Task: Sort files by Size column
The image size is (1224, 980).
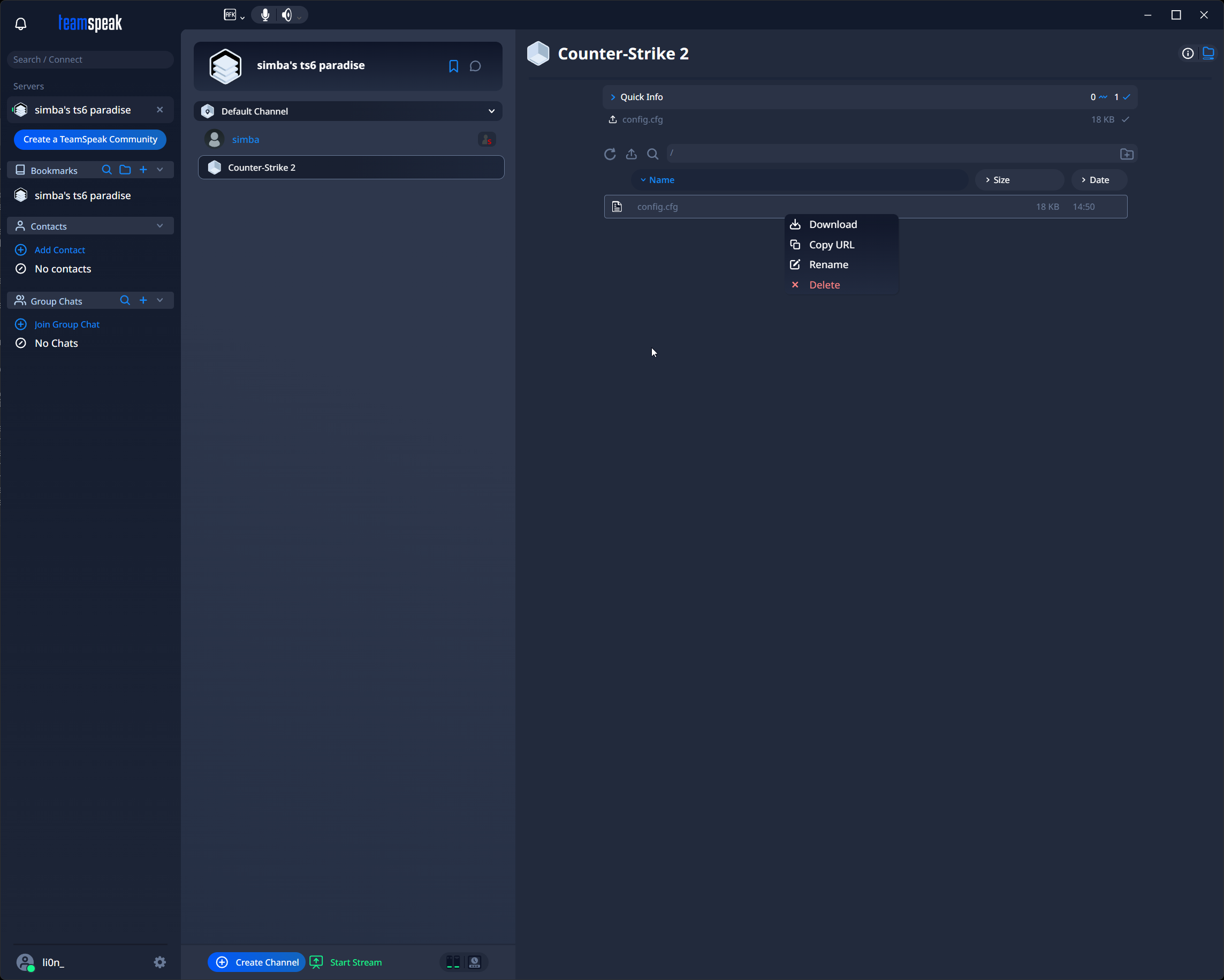Action: pyautogui.click(x=1019, y=180)
